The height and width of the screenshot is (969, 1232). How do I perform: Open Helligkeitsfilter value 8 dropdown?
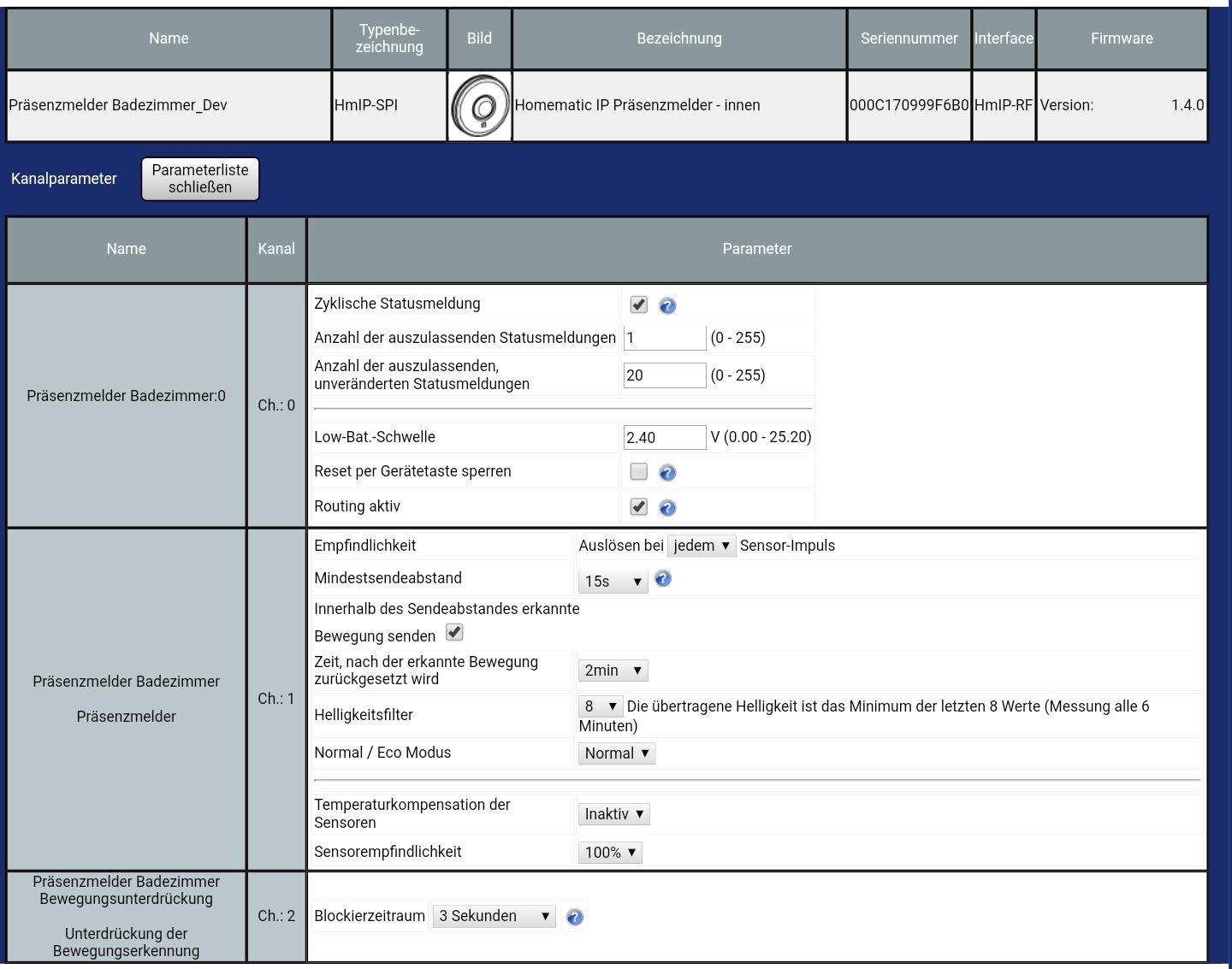pyautogui.click(x=601, y=706)
